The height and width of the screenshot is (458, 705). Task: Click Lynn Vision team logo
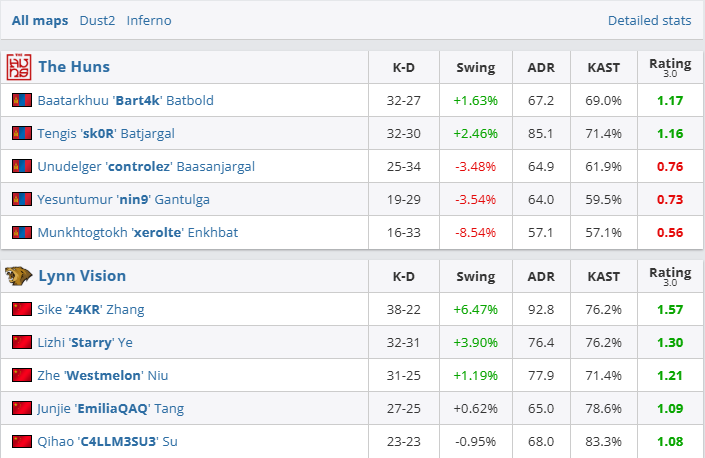pyautogui.click(x=19, y=276)
